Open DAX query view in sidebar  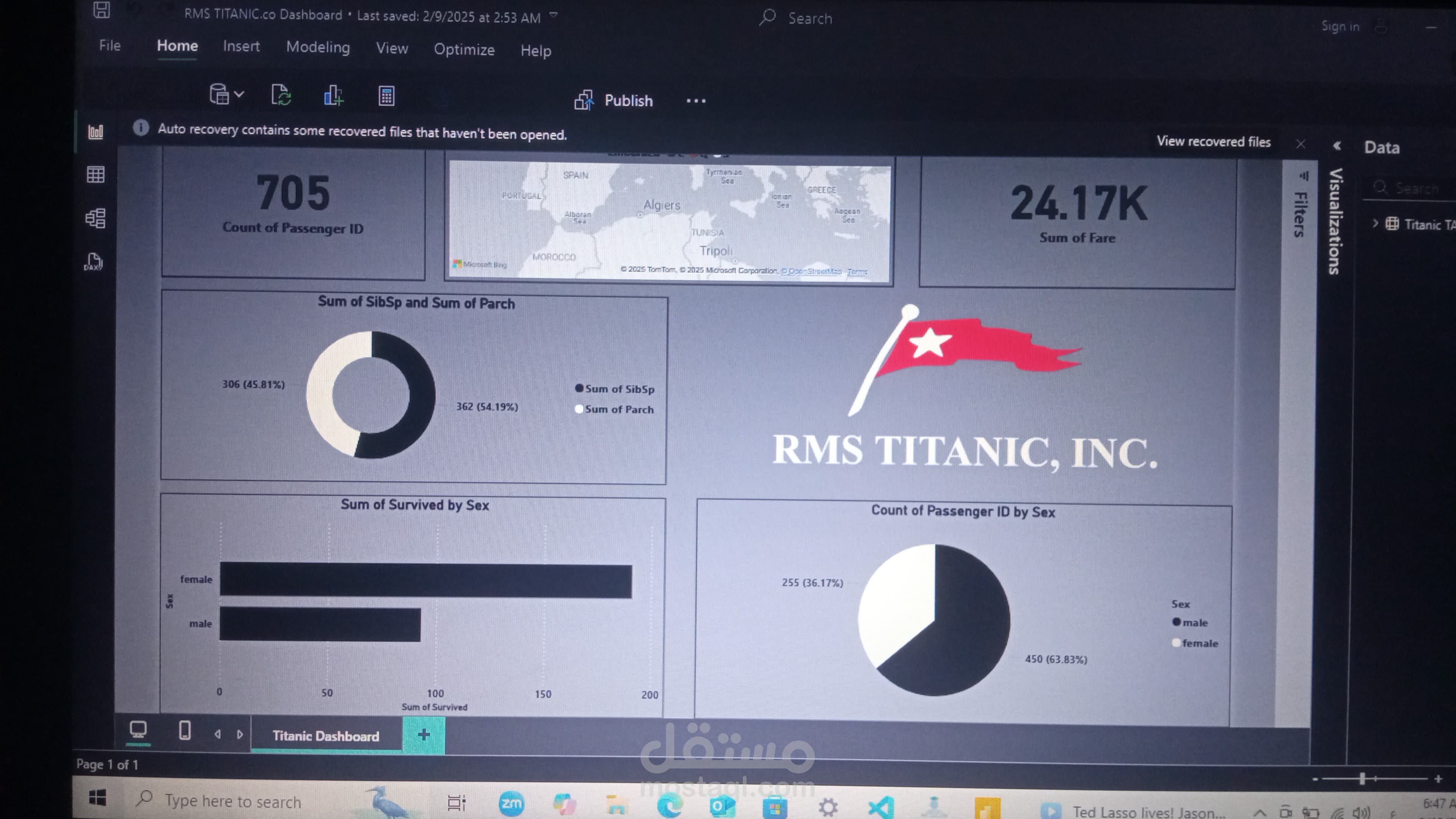point(93,262)
